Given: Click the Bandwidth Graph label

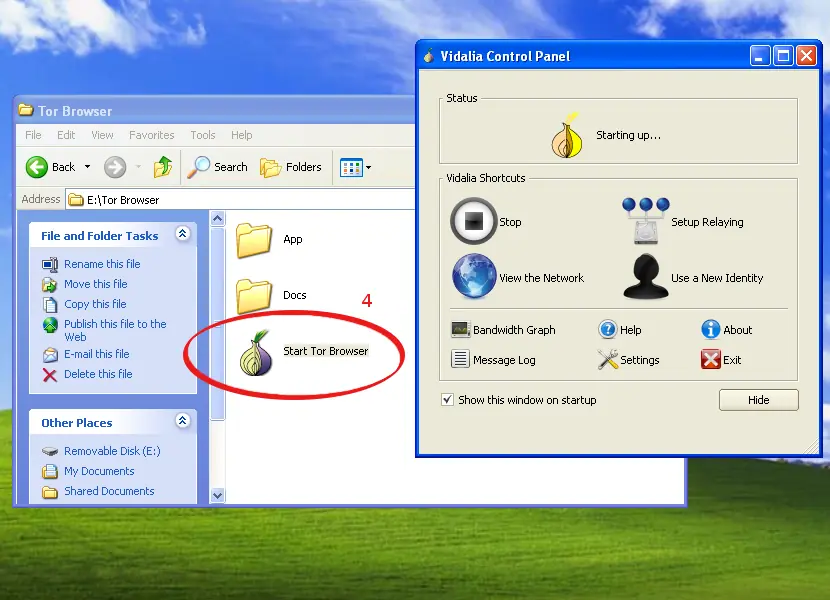Looking at the screenshot, I should coord(515,330).
